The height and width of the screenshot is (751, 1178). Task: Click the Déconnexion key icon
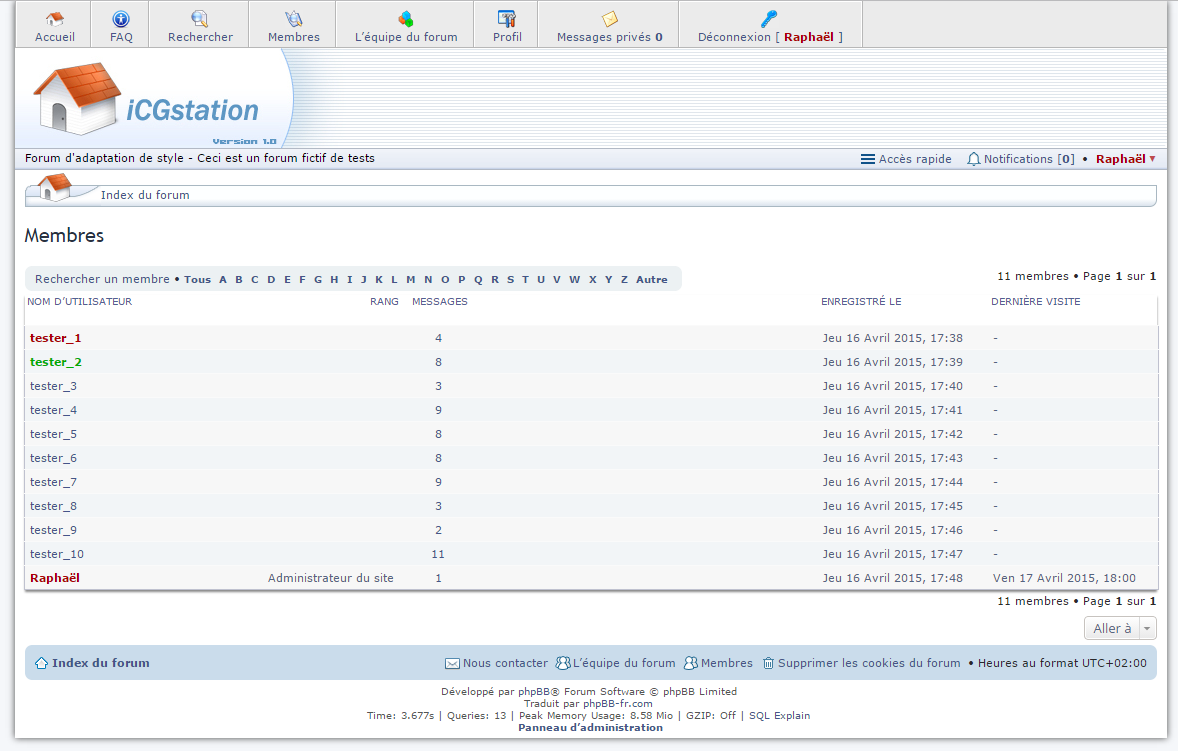point(769,18)
